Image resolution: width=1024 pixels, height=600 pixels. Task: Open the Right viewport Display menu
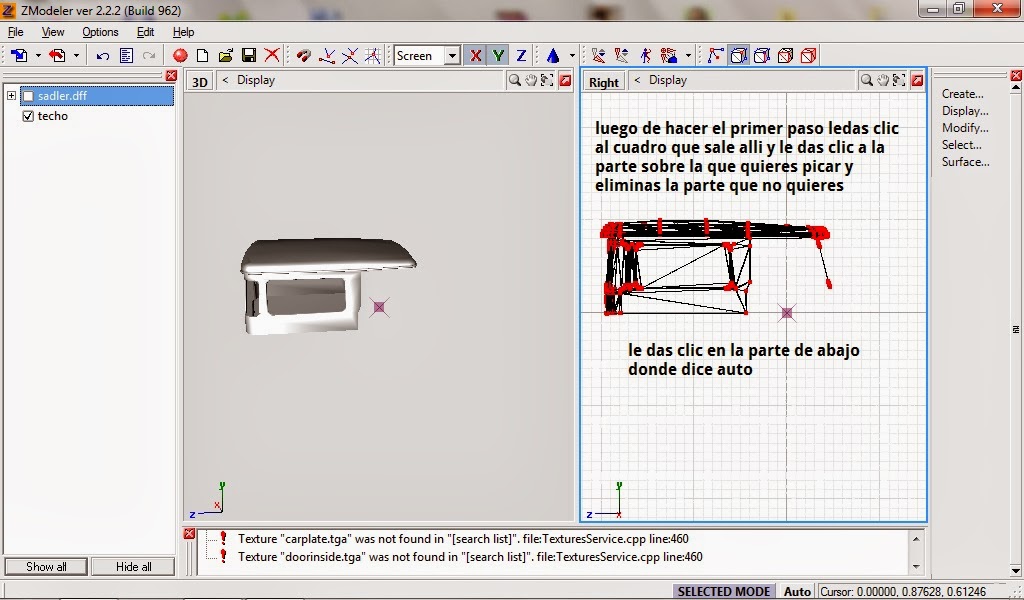[x=667, y=80]
